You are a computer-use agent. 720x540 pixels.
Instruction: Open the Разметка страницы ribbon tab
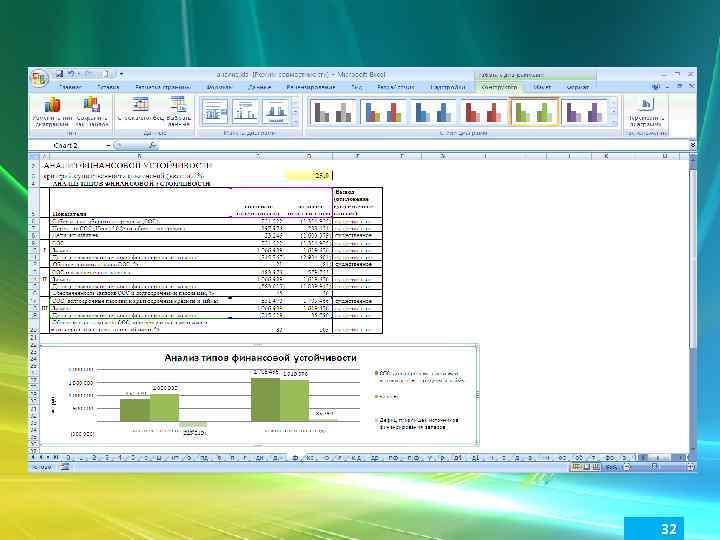pos(163,87)
